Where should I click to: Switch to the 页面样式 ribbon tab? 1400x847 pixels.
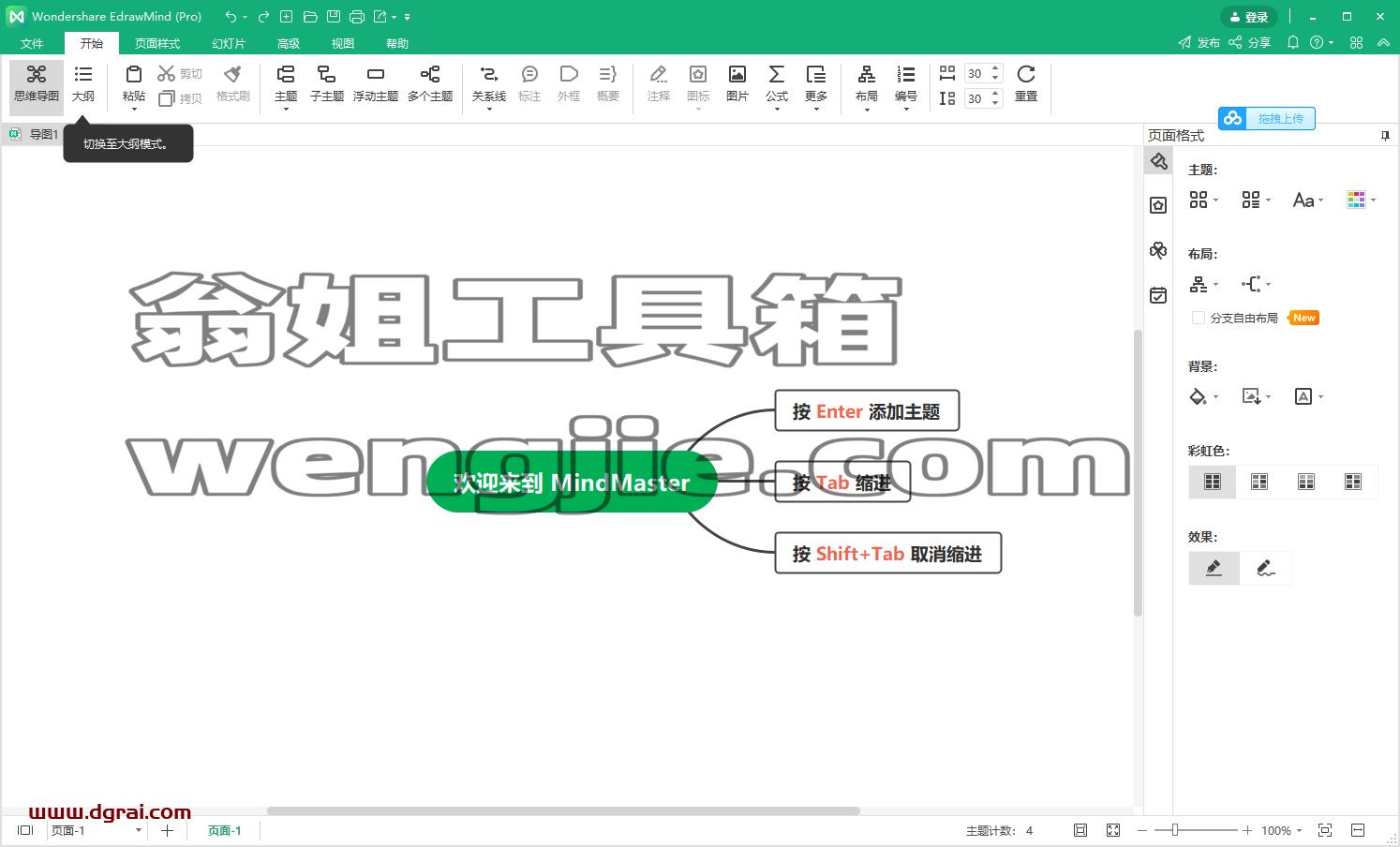click(x=157, y=43)
